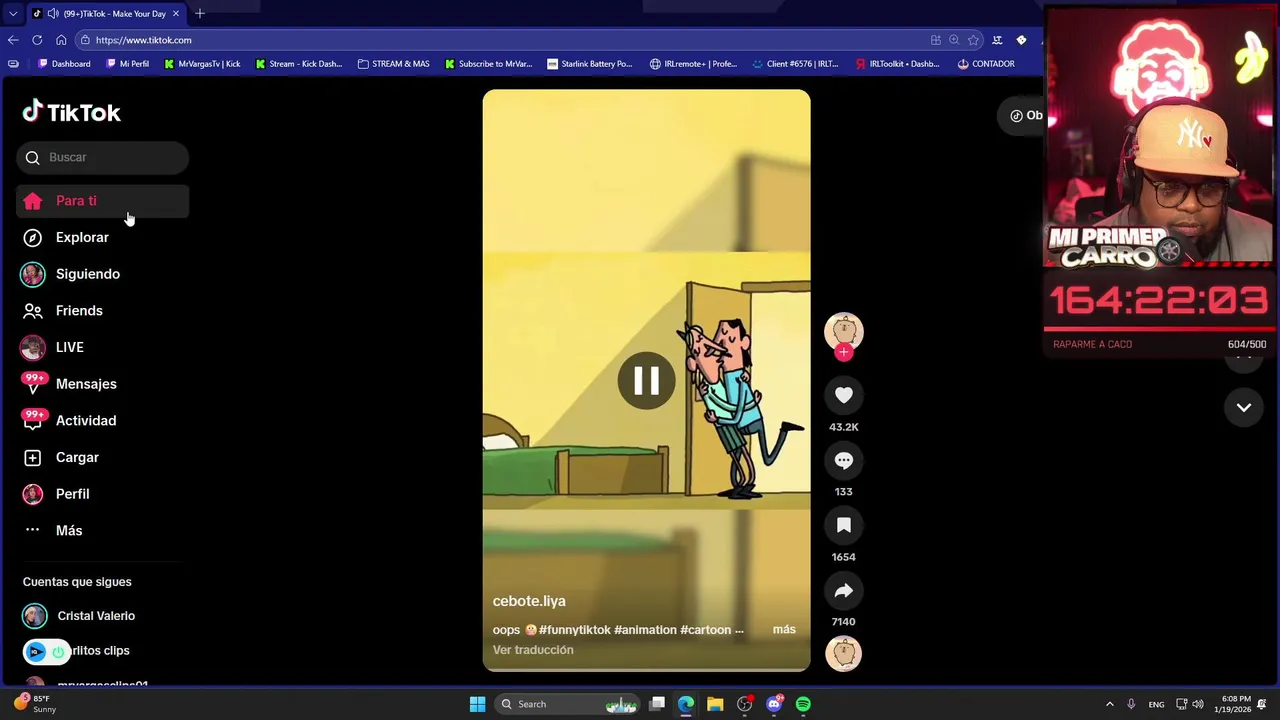Open the Para ti home feed
The height and width of the screenshot is (720, 1280).
(x=102, y=201)
